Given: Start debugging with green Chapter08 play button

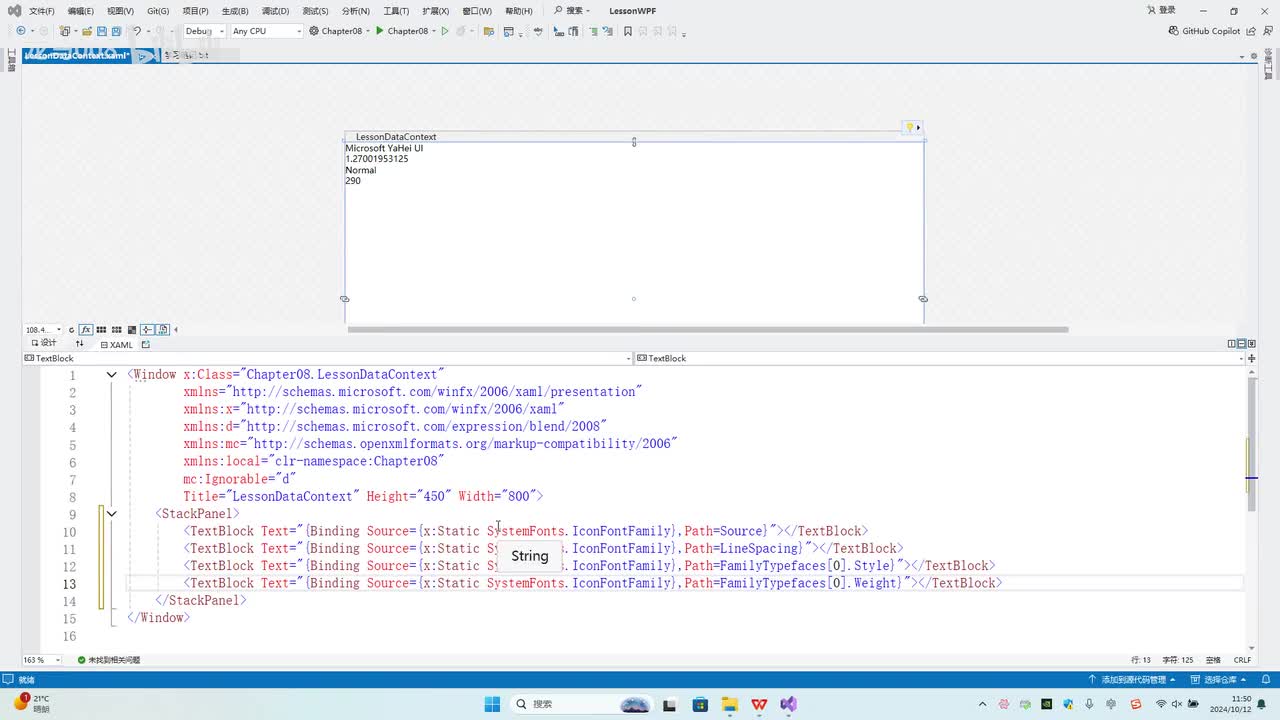Looking at the screenshot, I should pyautogui.click(x=380, y=31).
